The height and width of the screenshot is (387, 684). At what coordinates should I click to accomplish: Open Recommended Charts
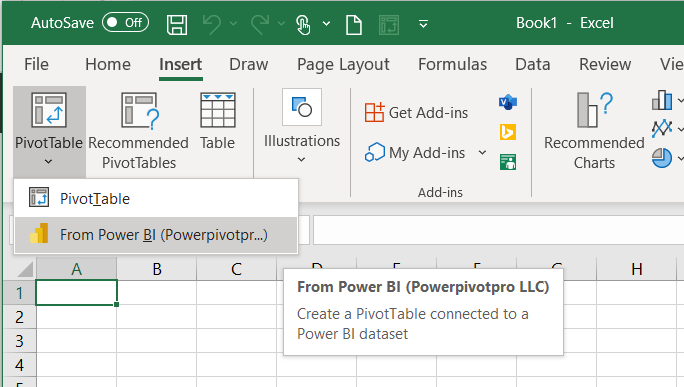pyautogui.click(x=594, y=131)
